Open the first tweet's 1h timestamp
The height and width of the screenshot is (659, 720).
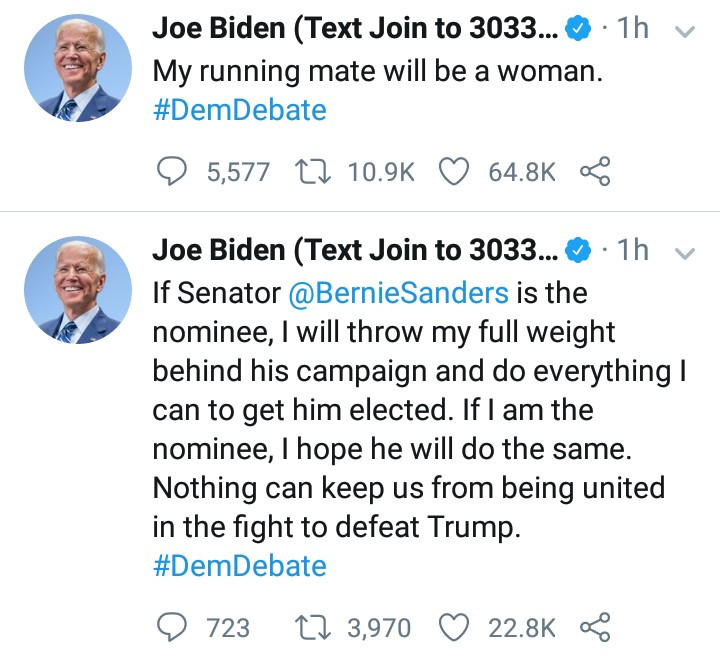(632, 28)
